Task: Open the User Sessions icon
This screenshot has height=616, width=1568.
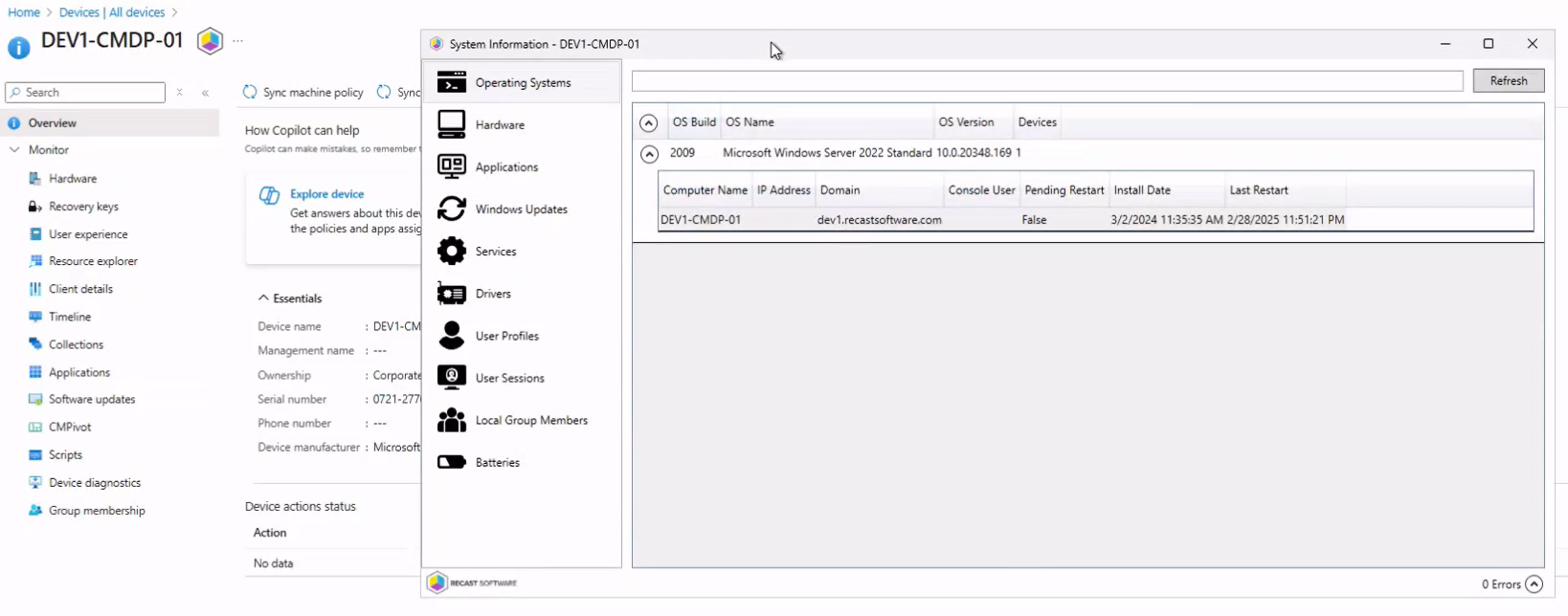Action: tap(452, 377)
